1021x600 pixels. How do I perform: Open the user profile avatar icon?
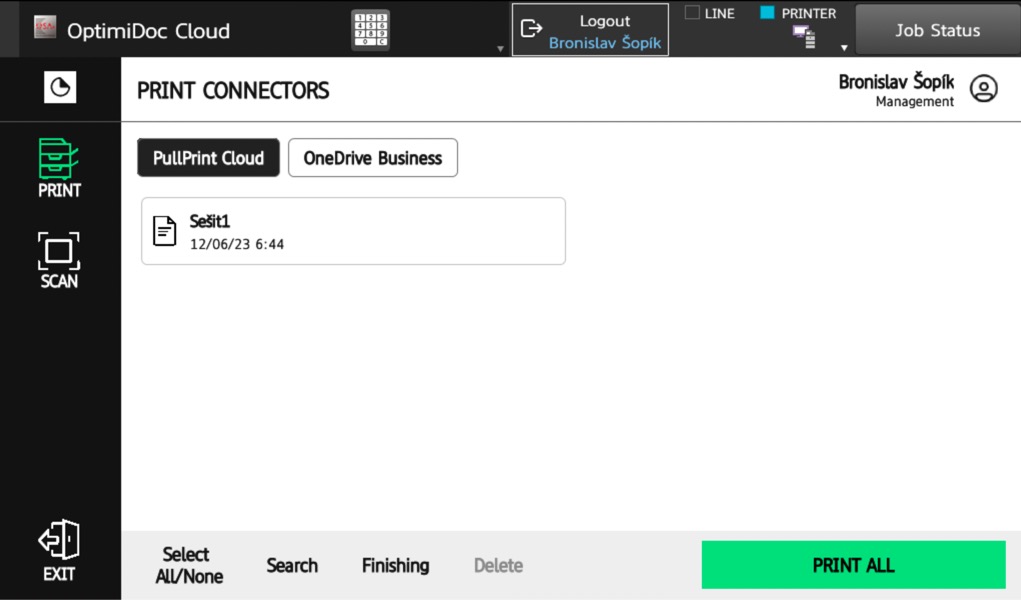(x=984, y=89)
